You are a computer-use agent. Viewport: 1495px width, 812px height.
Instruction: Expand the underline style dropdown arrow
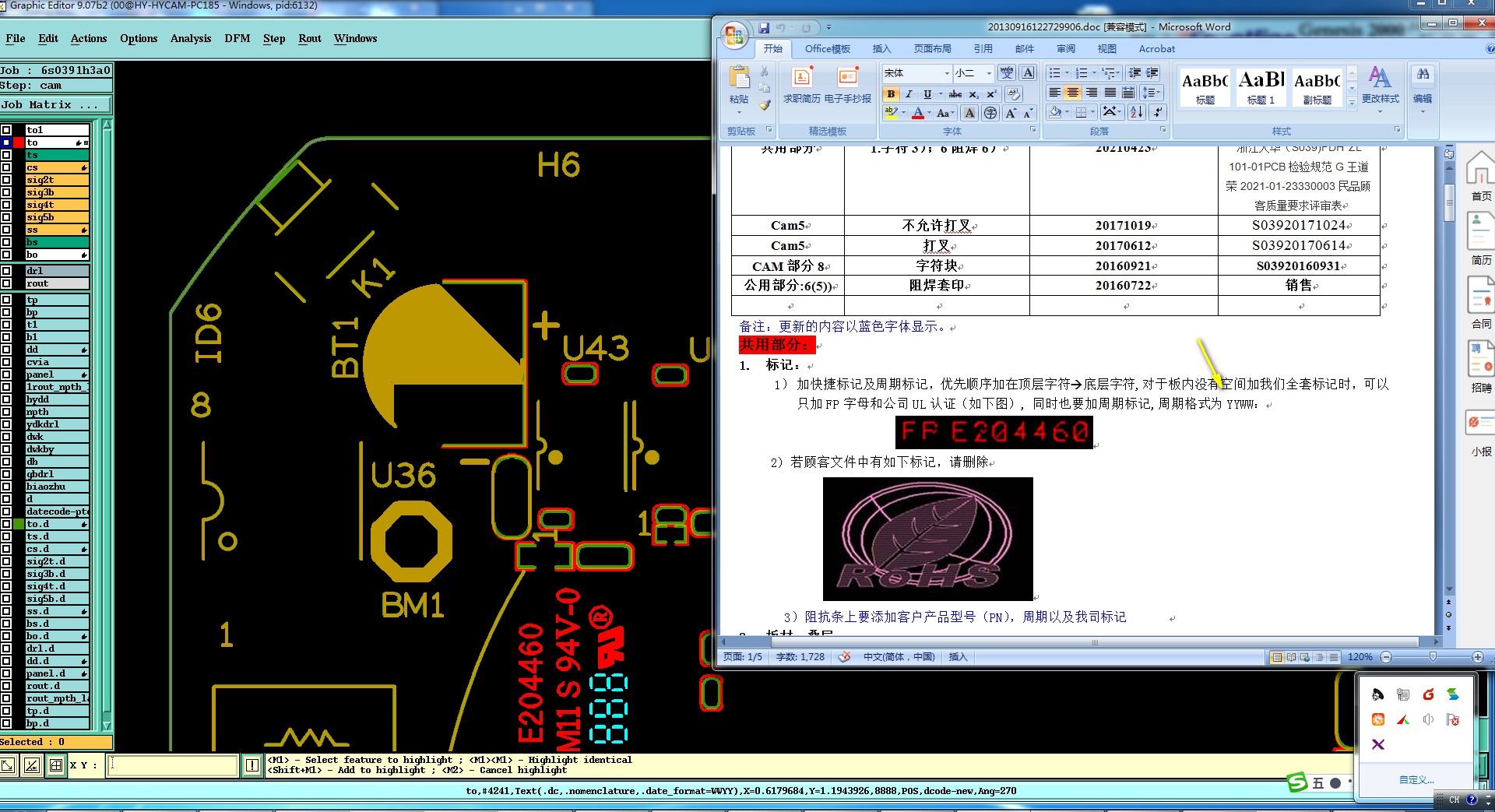click(940, 94)
